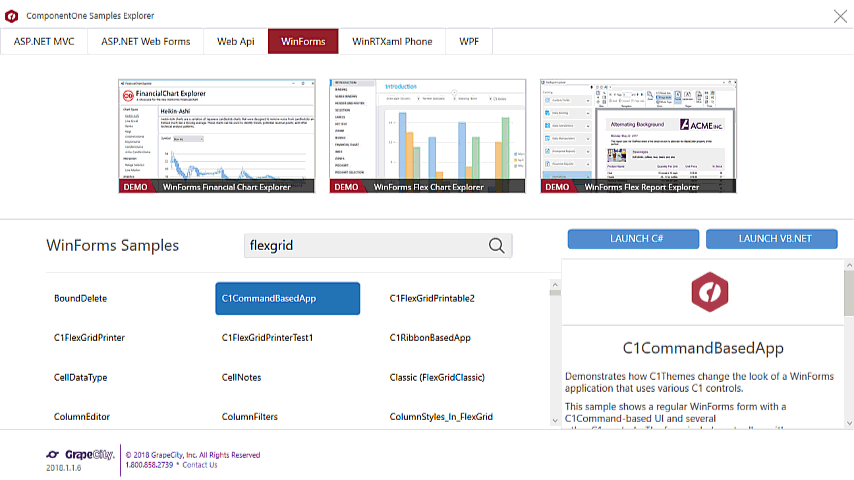This screenshot has height=480, width=854.
Task: Launch the sample in VB.NET
Action: [772, 239]
